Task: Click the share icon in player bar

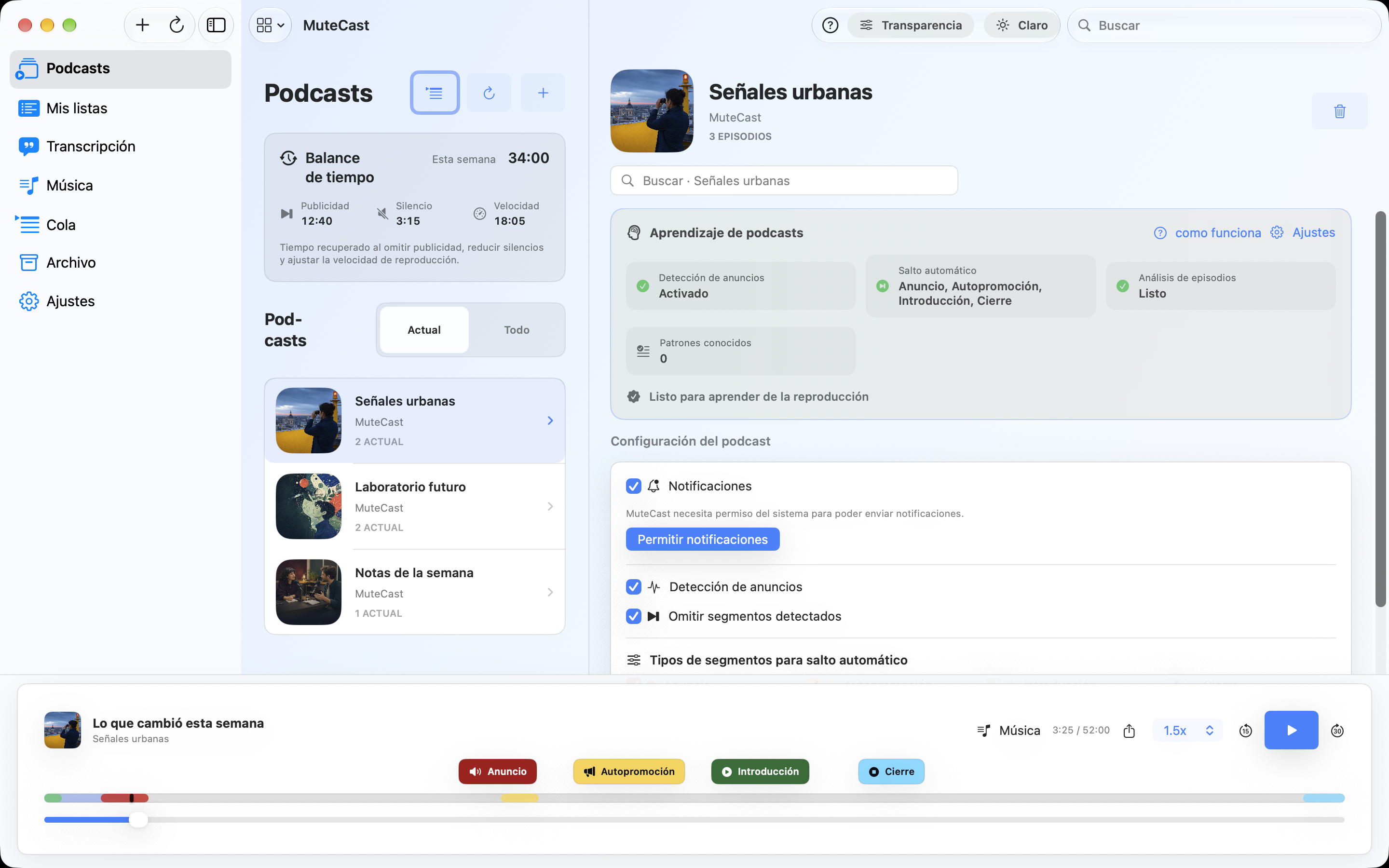Action: [x=1129, y=730]
